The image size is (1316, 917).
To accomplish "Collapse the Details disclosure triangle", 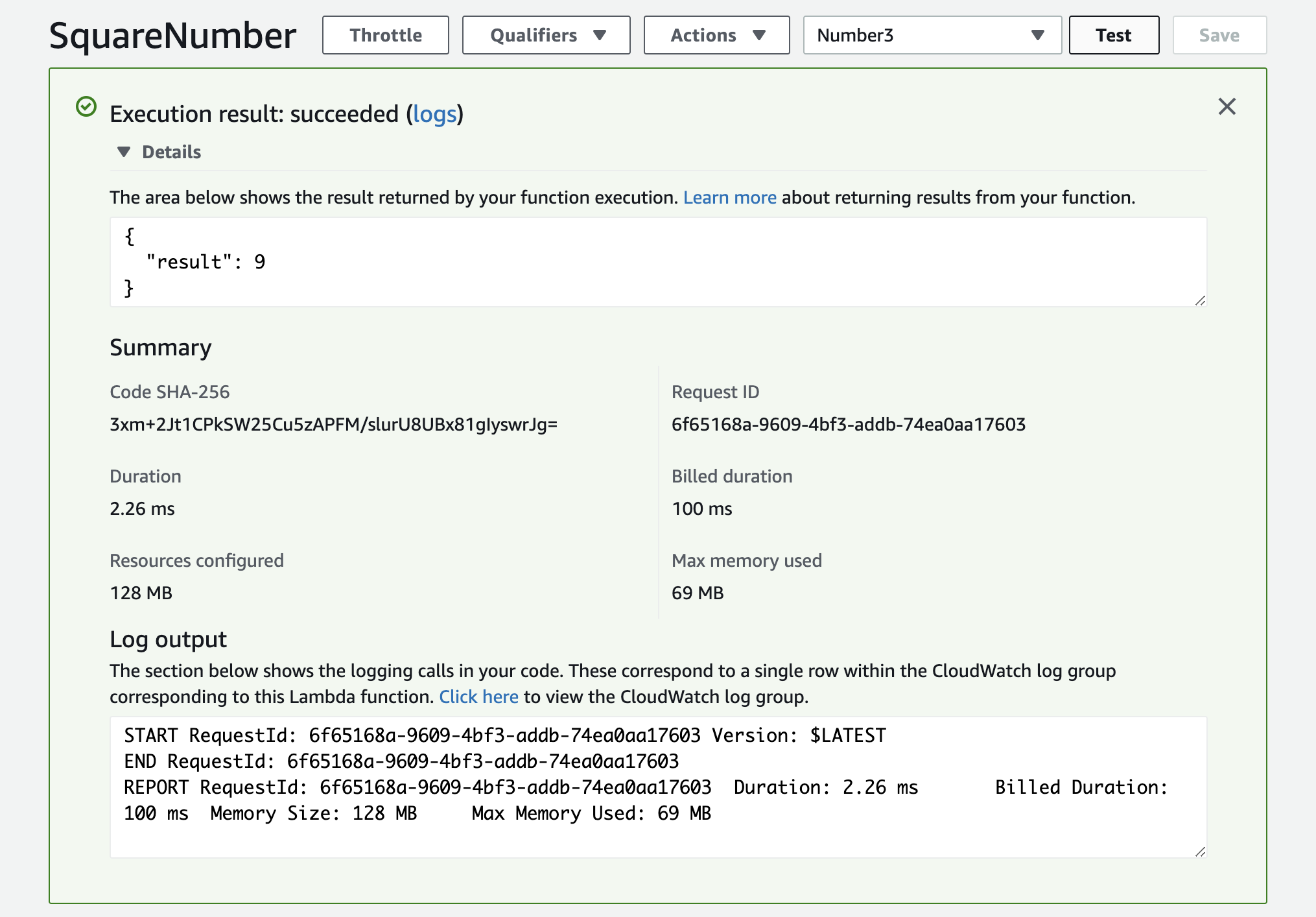I will 124,152.
